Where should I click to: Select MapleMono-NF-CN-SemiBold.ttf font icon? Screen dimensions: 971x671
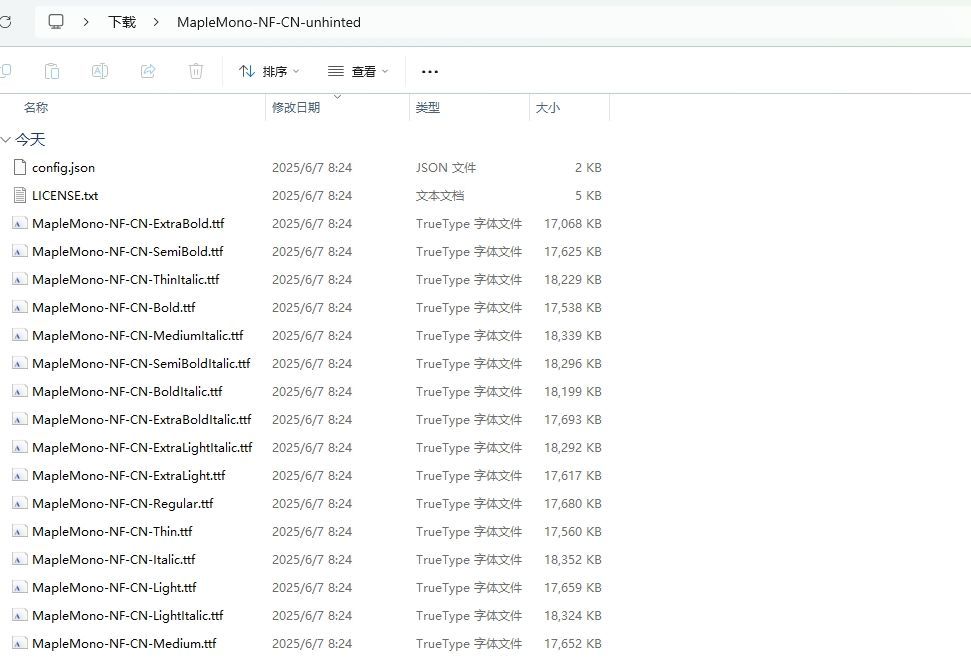click(x=20, y=251)
